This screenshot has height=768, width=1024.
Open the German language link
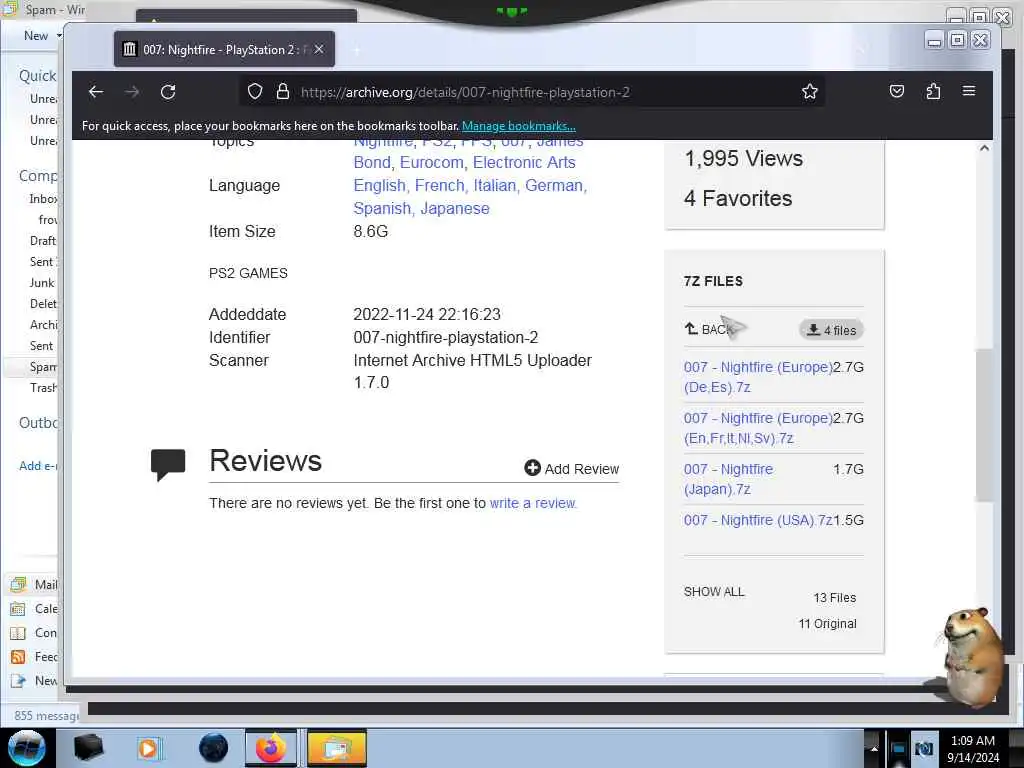point(556,185)
